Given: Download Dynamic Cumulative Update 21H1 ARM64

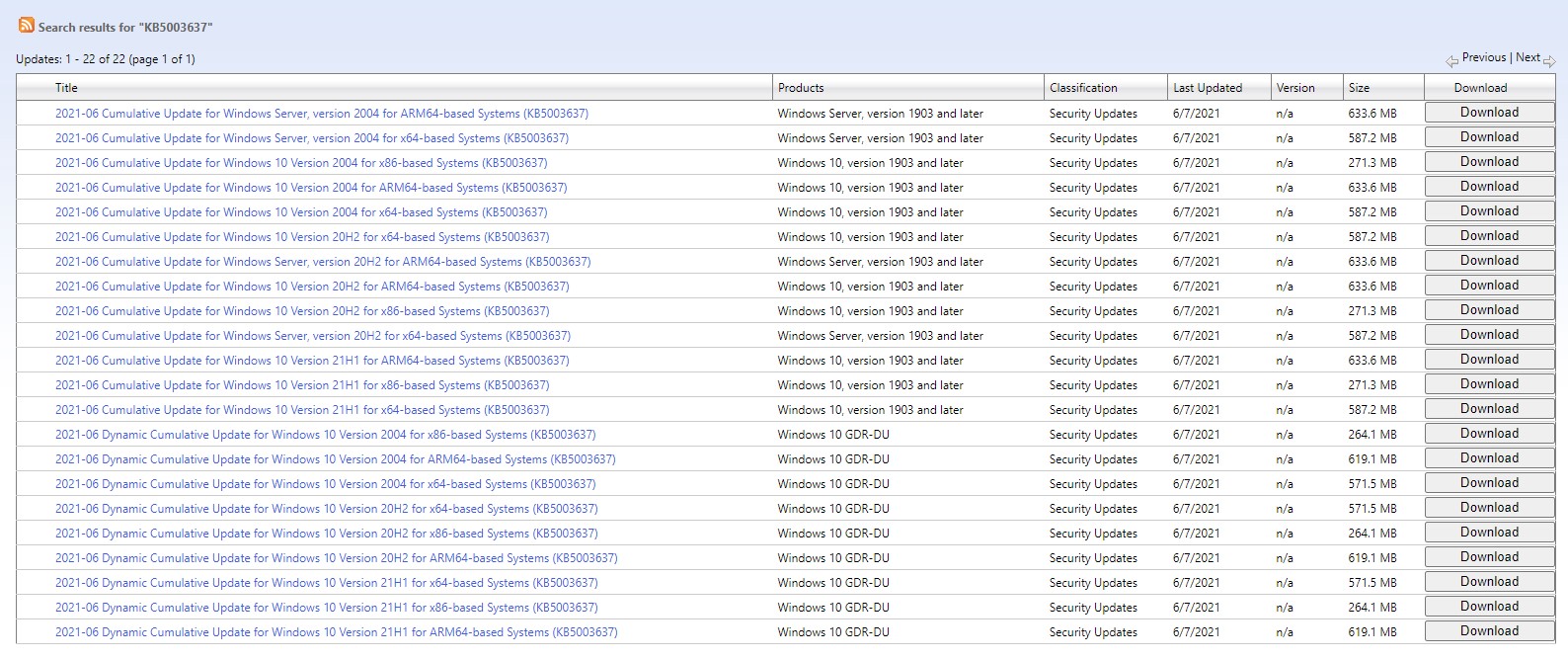Looking at the screenshot, I should pyautogui.click(x=1489, y=631).
